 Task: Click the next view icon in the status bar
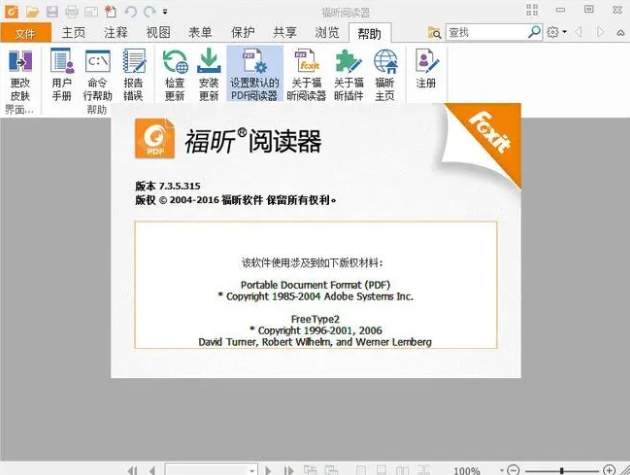(x=331, y=470)
